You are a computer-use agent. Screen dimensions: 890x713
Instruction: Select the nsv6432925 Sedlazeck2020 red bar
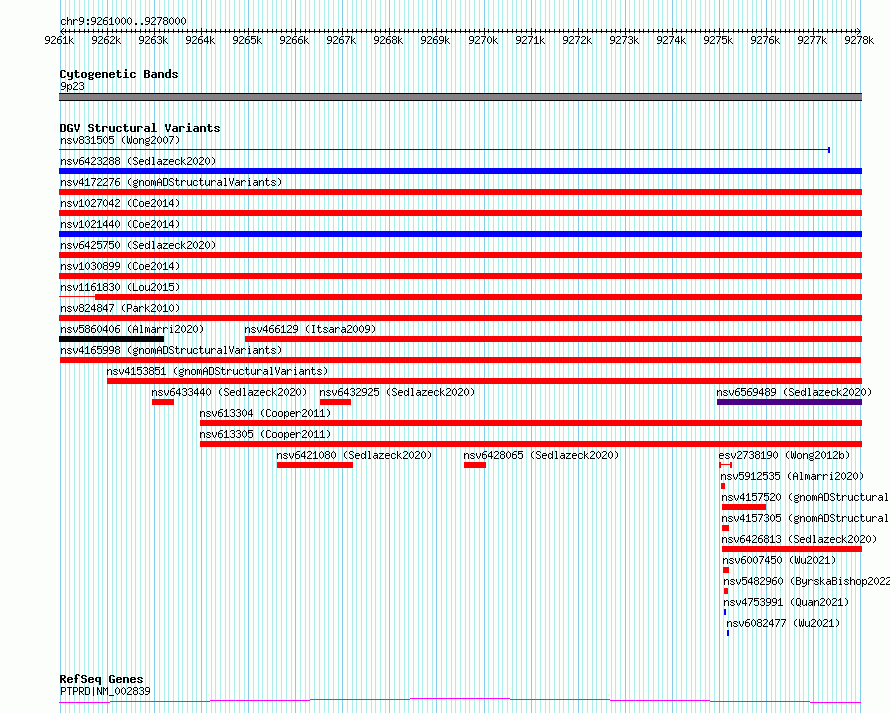tap(335, 402)
